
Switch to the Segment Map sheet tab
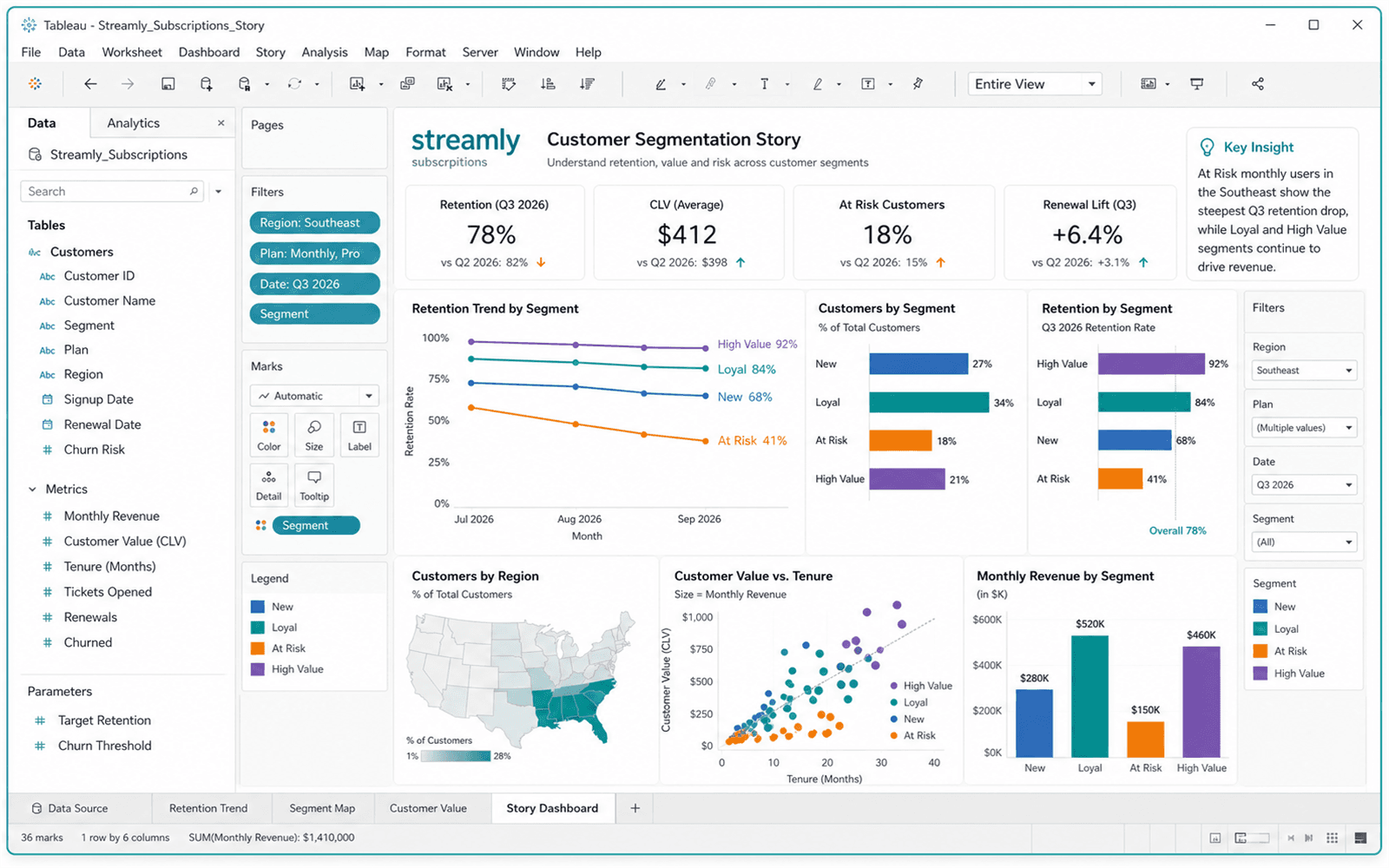[x=322, y=808]
